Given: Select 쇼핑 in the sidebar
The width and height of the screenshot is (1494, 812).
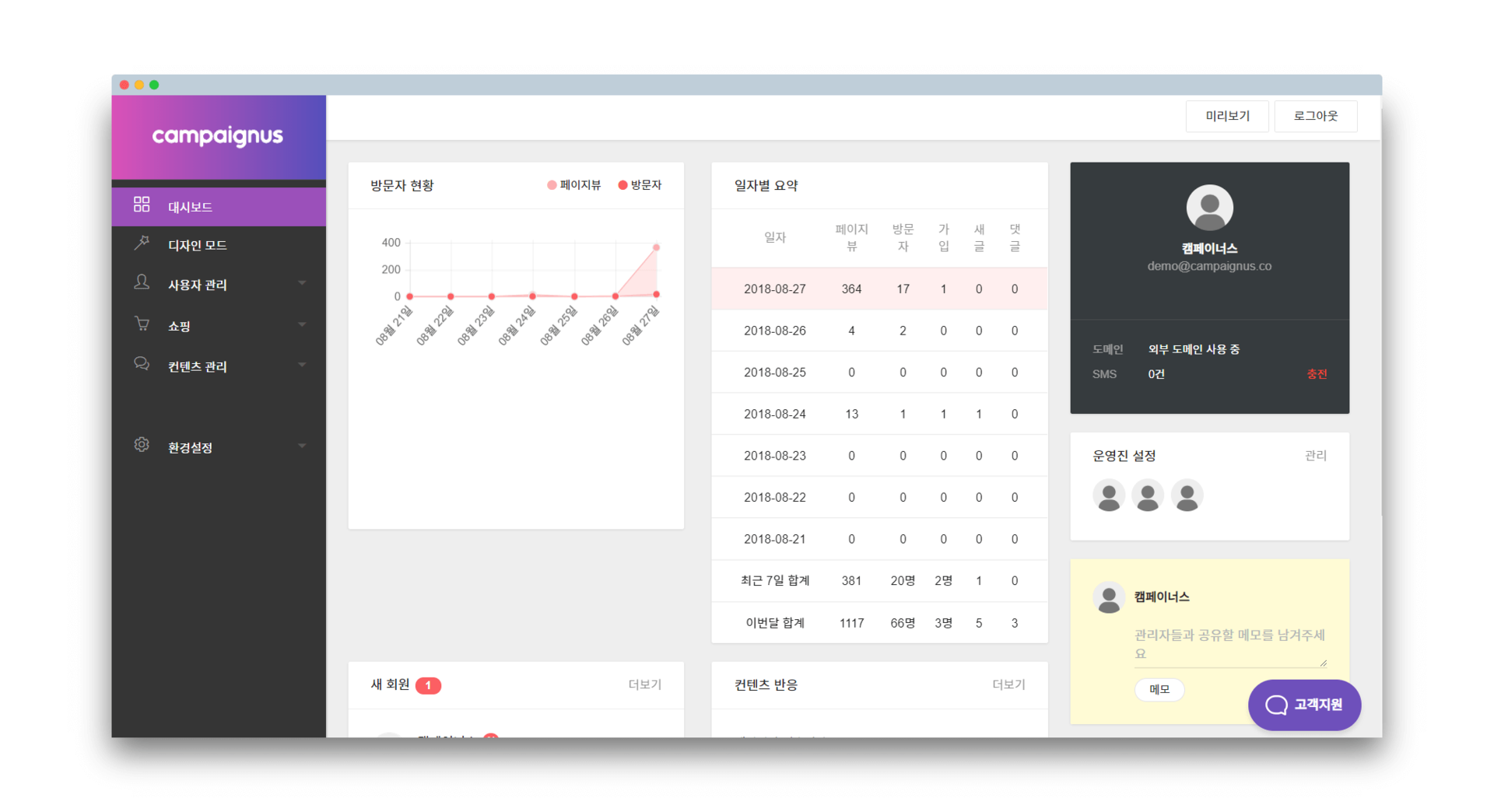Looking at the screenshot, I should 219,326.
